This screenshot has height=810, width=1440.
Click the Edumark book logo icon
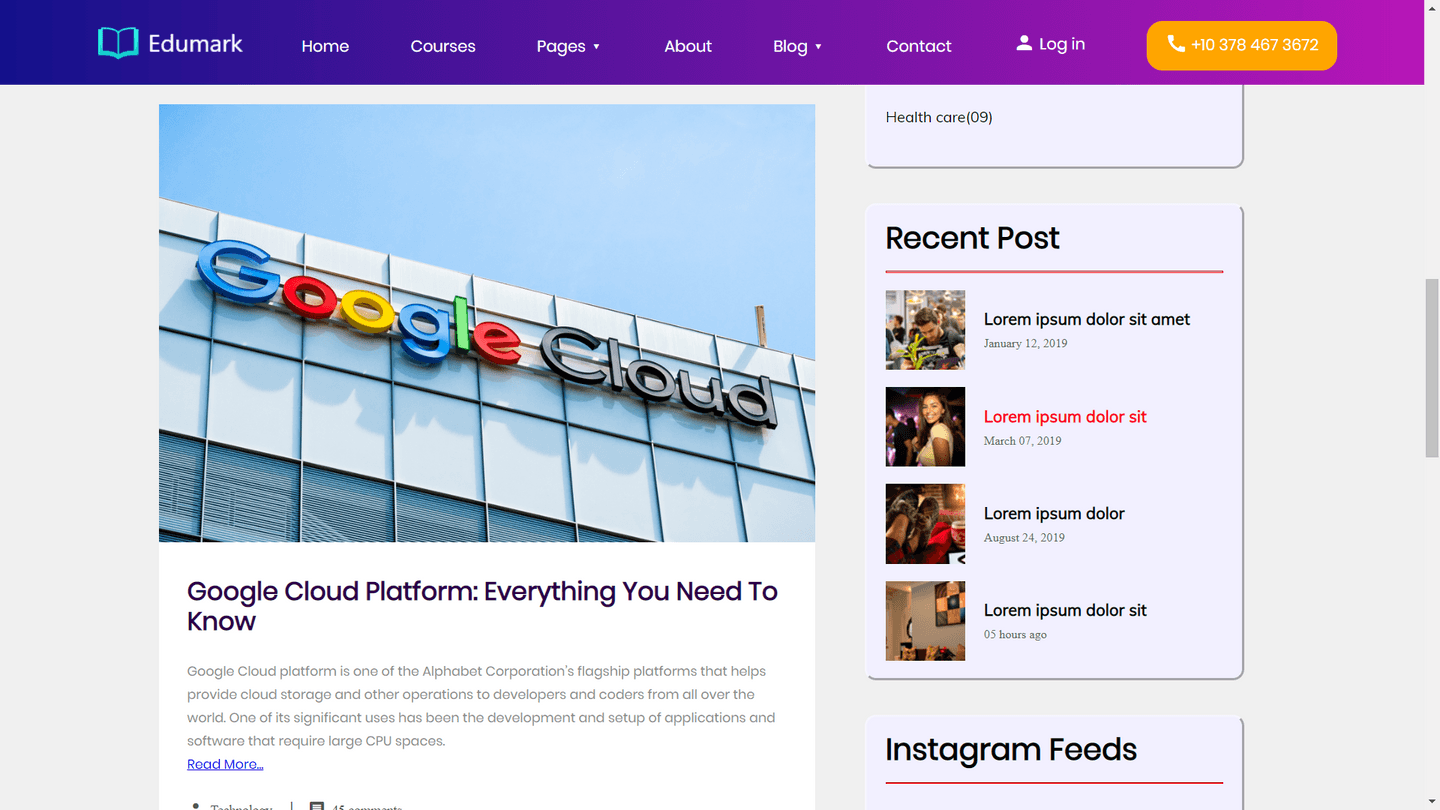(118, 43)
